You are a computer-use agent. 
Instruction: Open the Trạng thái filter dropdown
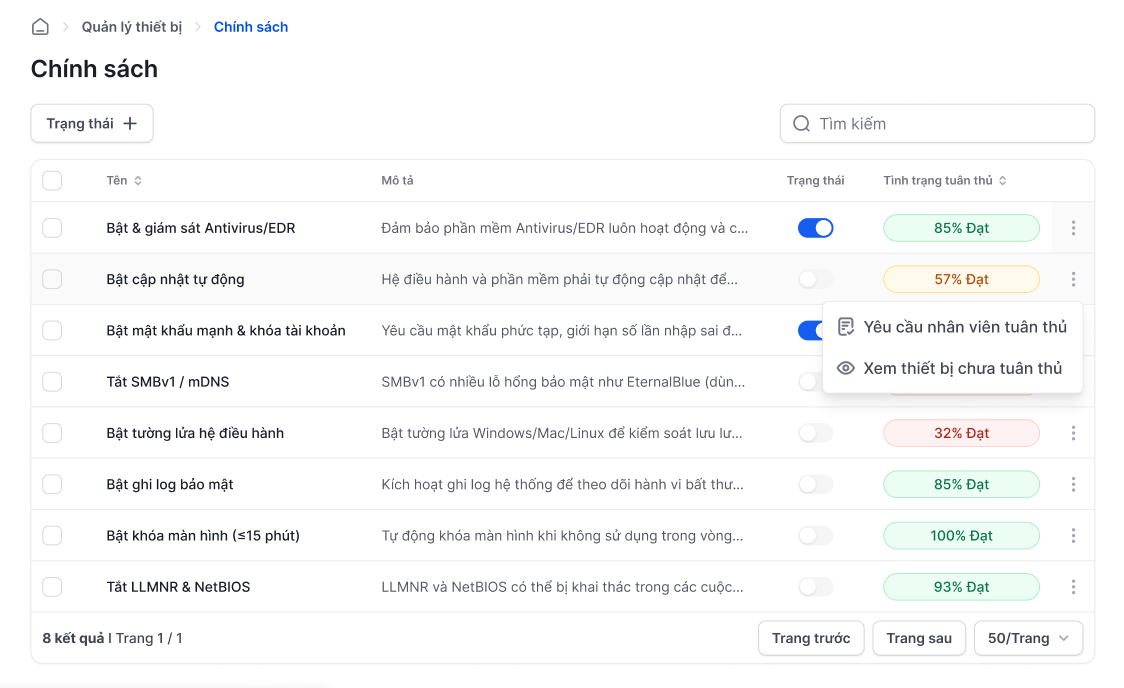pos(92,124)
